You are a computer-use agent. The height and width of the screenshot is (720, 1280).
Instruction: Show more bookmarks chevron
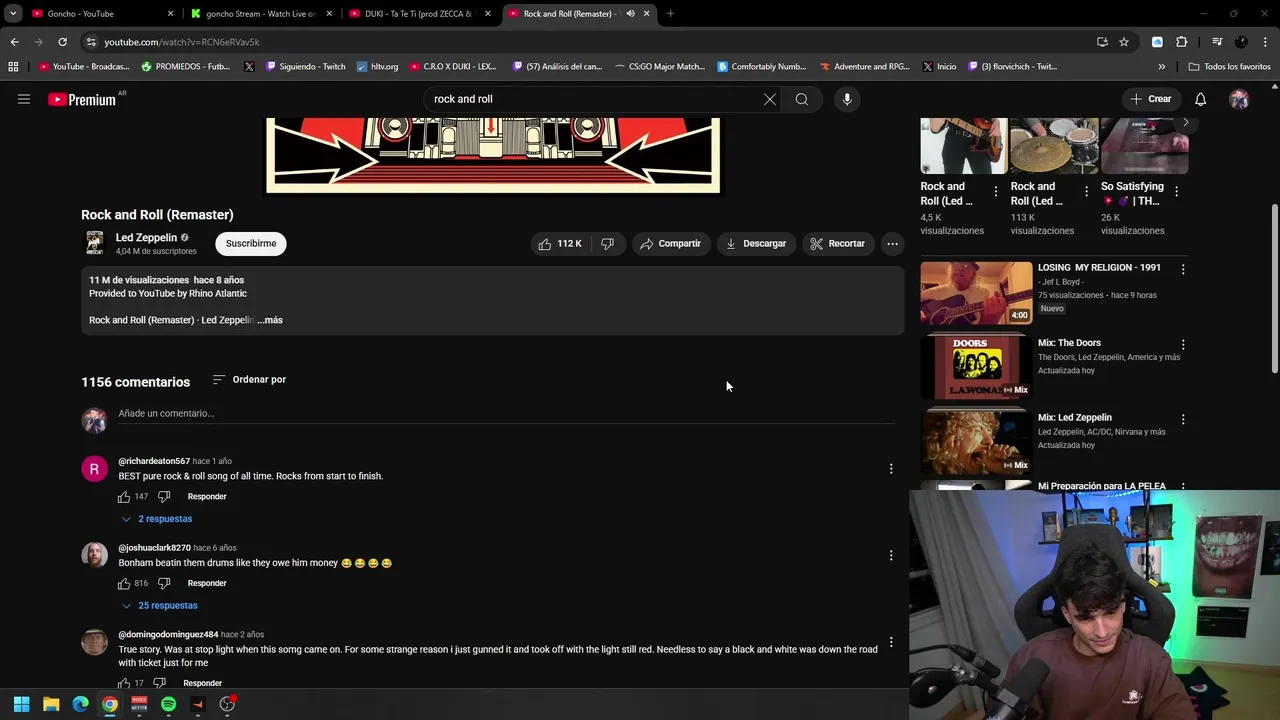[1161, 67]
